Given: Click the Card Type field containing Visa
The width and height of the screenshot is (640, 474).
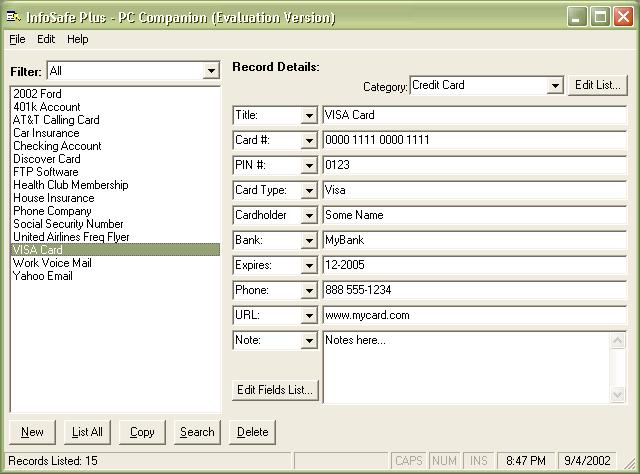Looking at the screenshot, I should pos(474,191).
